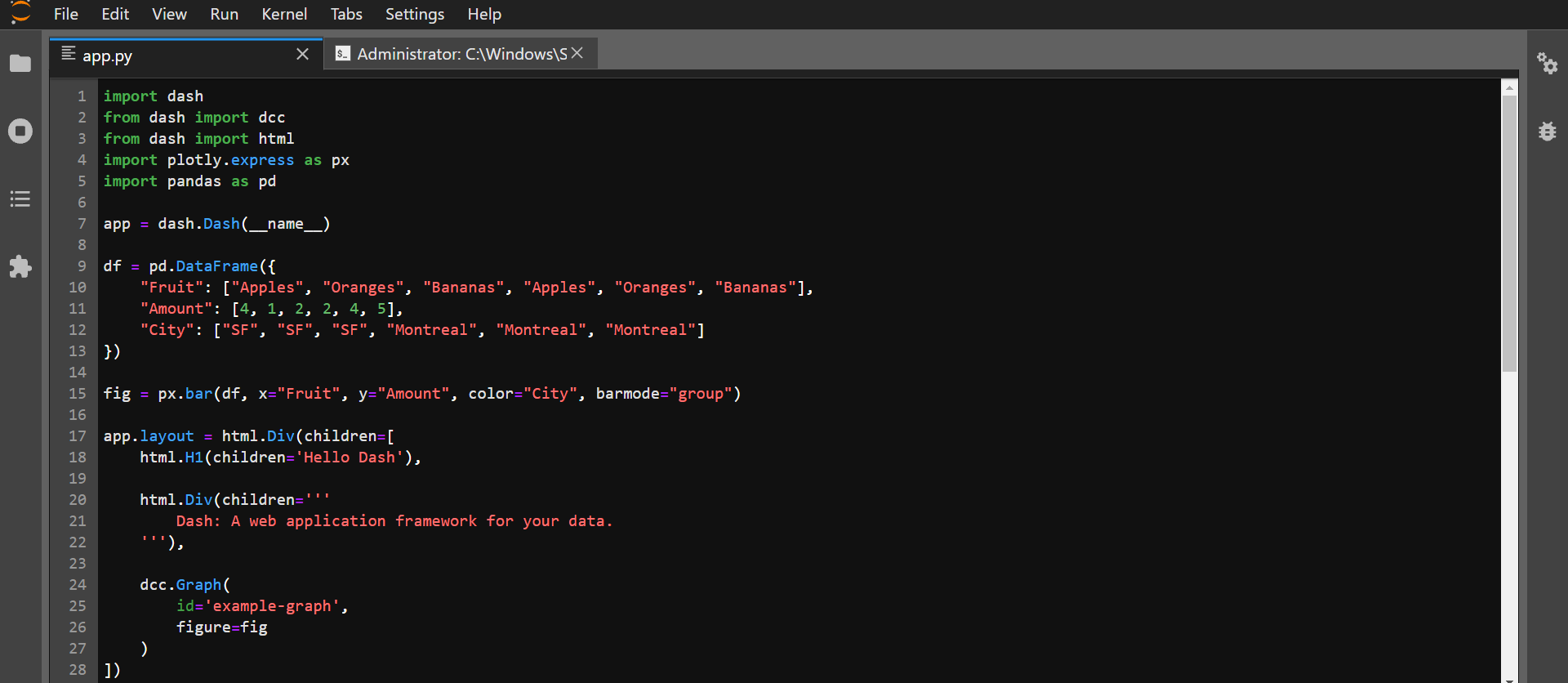Open the Help menu

[x=484, y=14]
